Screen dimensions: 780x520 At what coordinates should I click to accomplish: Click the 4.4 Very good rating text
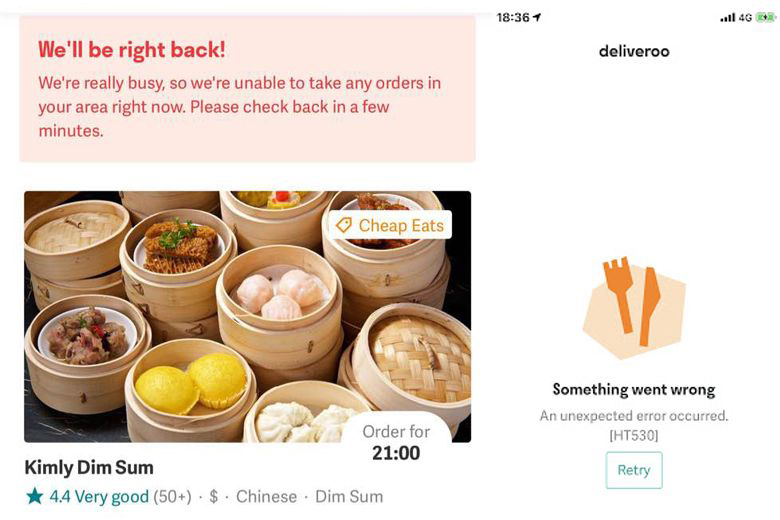click(x=99, y=497)
